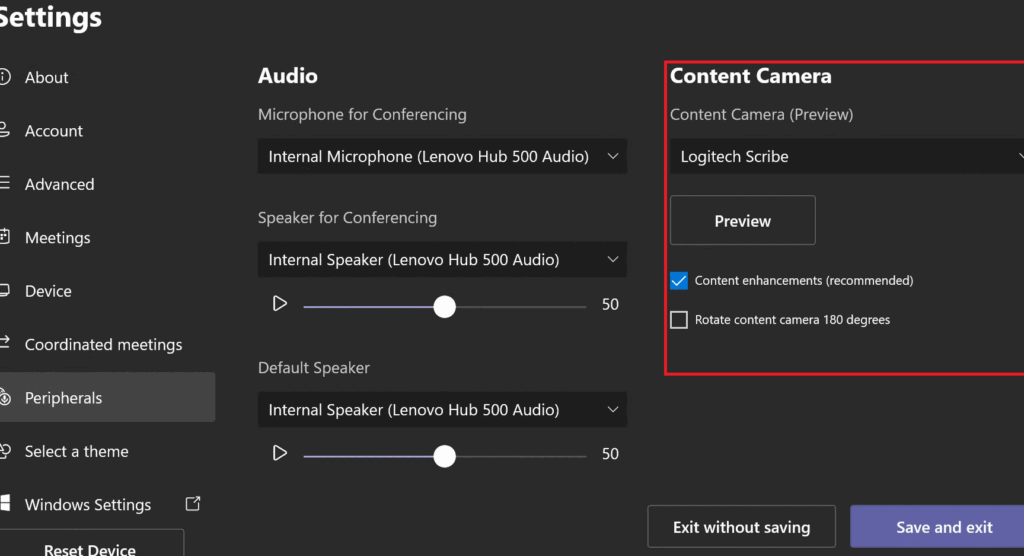
Task: Click the Default Speaker label
Action: coord(313,368)
